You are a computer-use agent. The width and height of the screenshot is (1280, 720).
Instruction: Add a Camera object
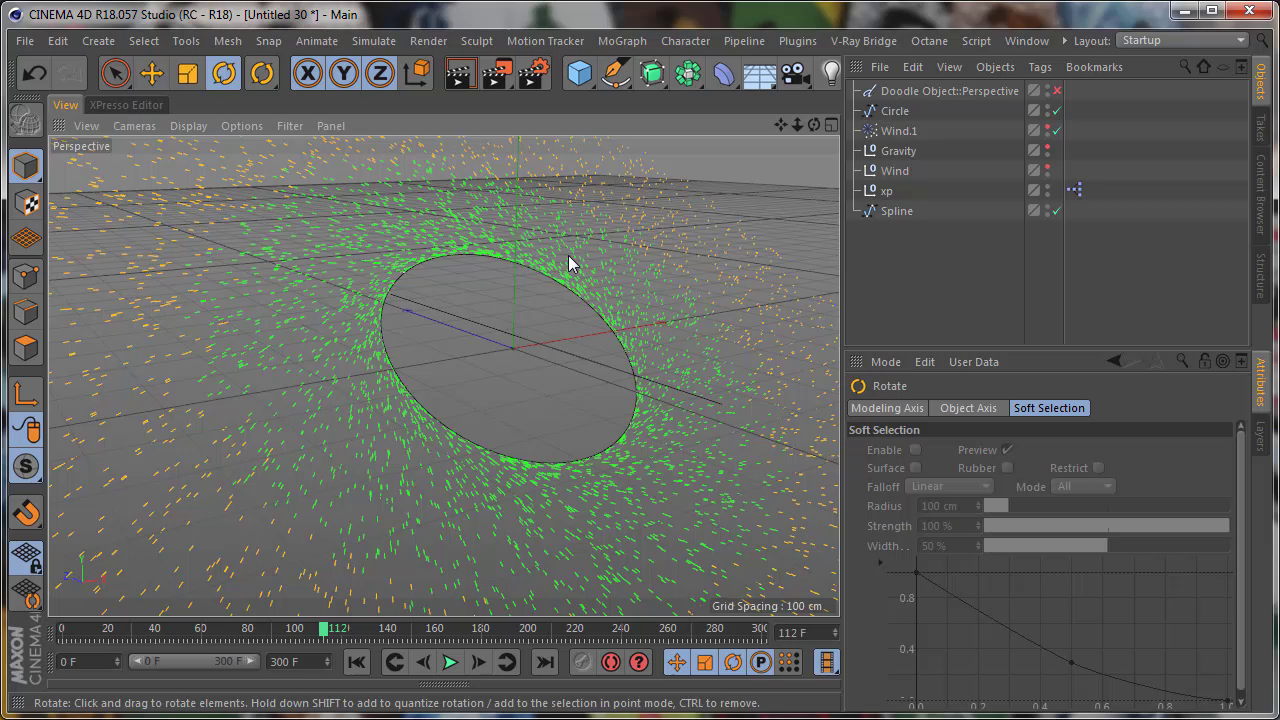(796, 73)
